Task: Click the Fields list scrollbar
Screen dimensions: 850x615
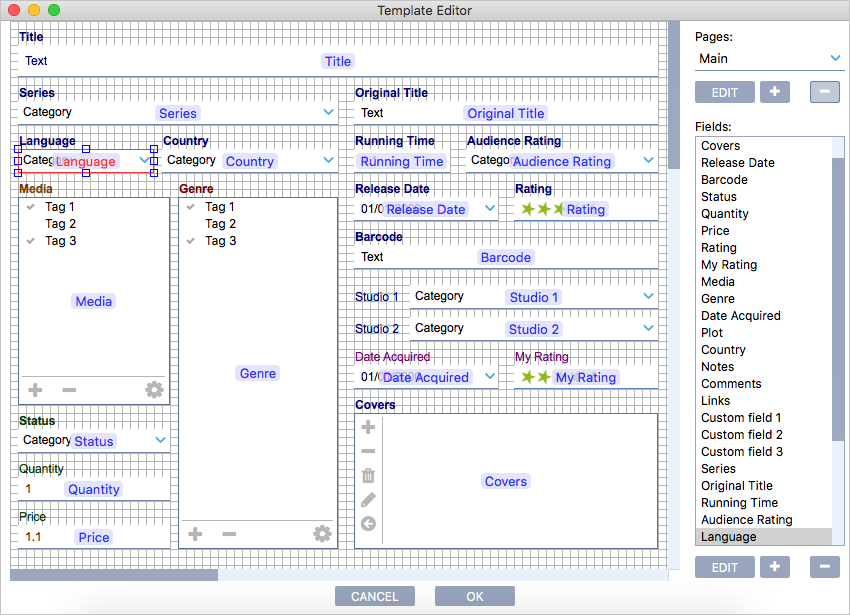Action: (838, 298)
